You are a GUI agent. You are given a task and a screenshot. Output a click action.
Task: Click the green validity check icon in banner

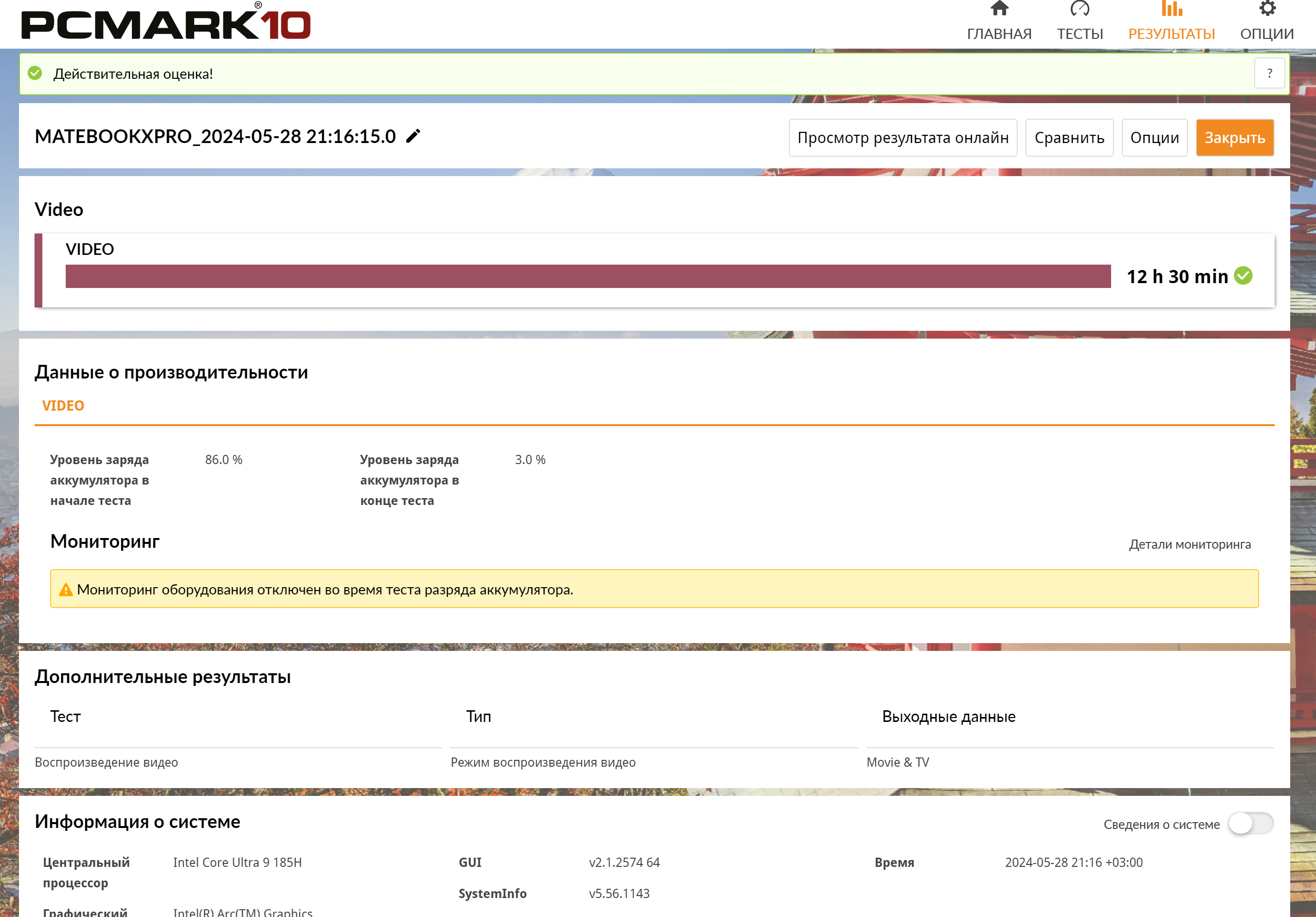point(35,73)
